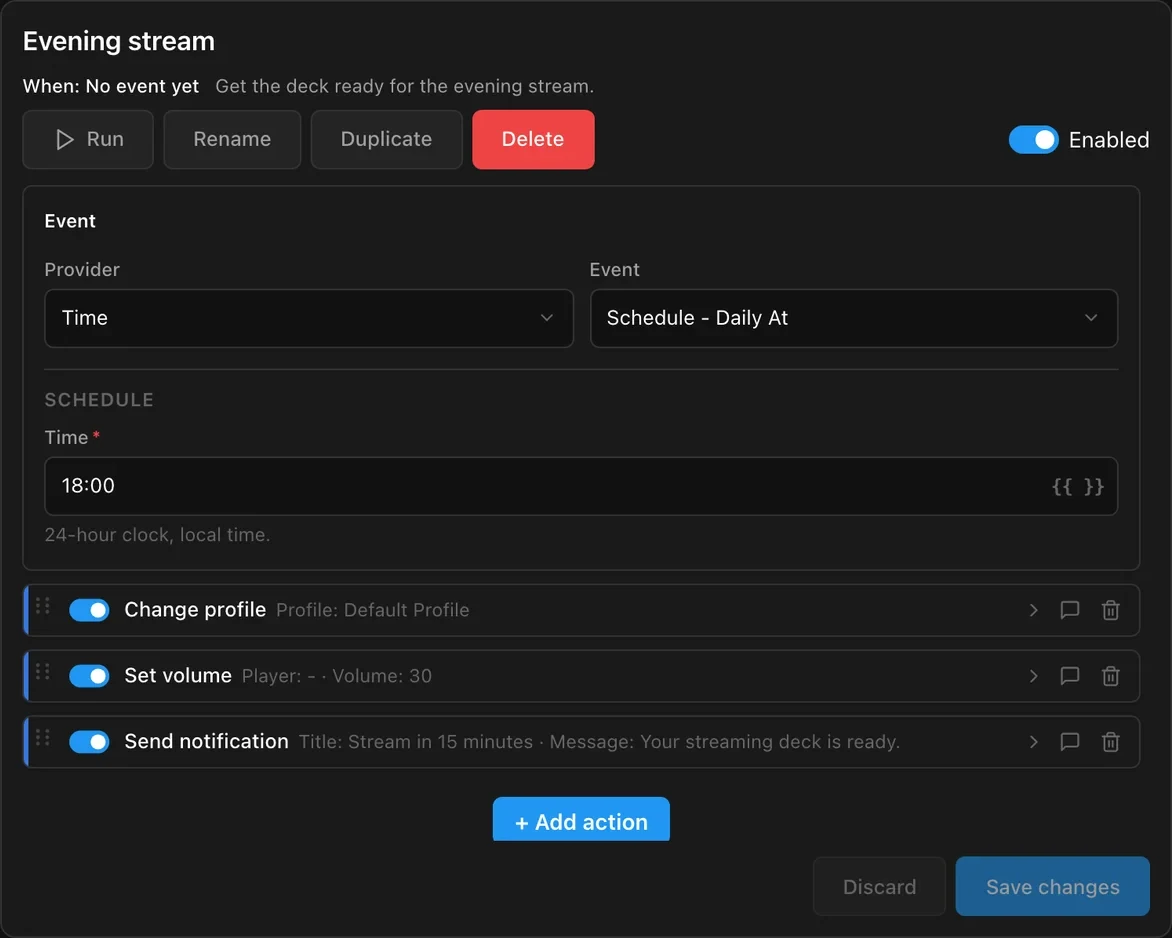
Task: Disable the Change profile action toggle
Action: (x=89, y=610)
